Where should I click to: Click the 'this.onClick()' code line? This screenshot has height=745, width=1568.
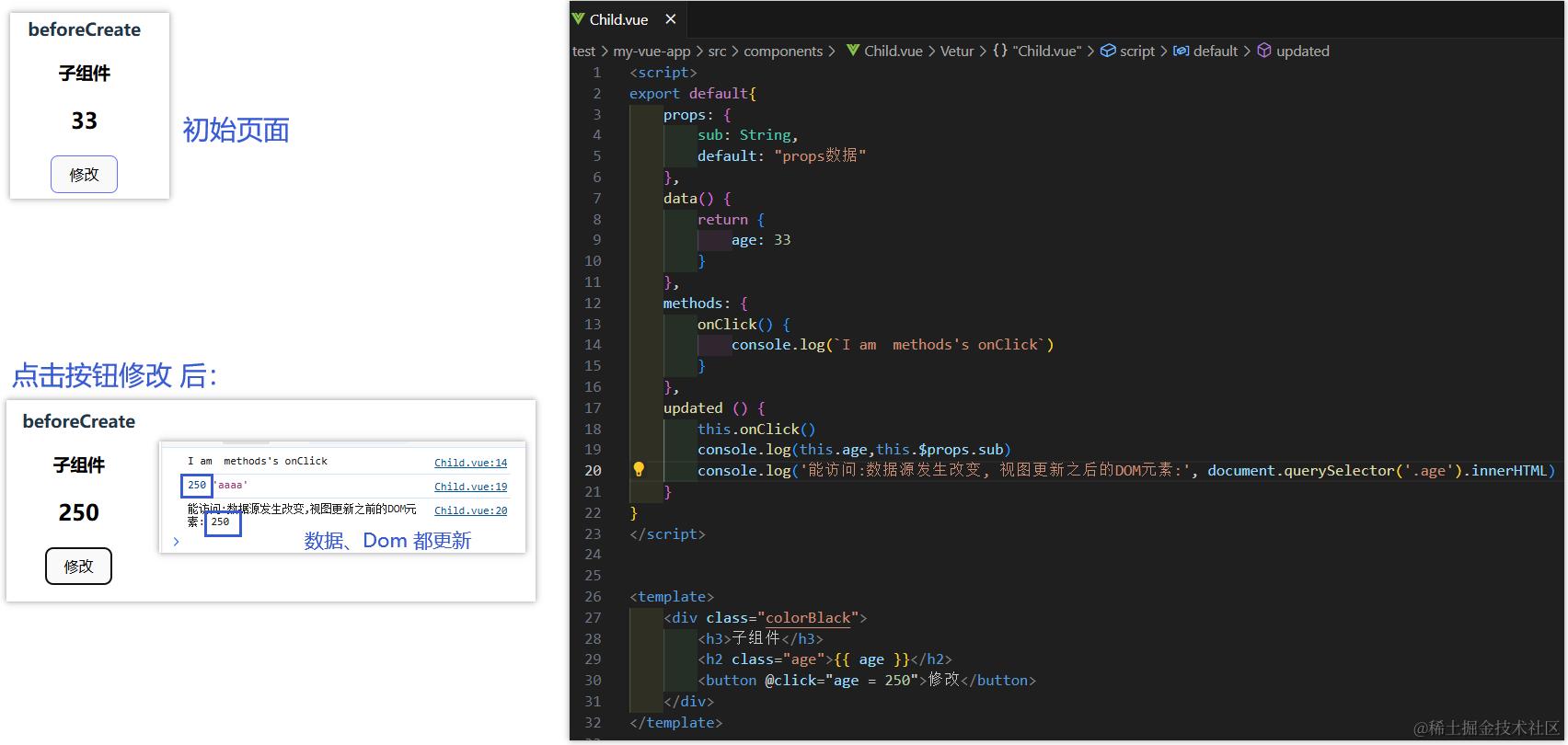coord(756,430)
